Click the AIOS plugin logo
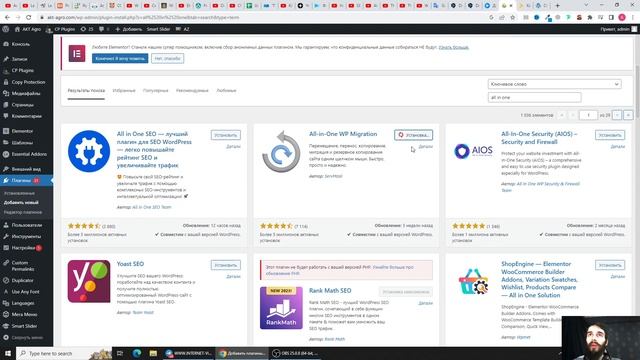Screen dimensions: 640x360 (473, 151)
